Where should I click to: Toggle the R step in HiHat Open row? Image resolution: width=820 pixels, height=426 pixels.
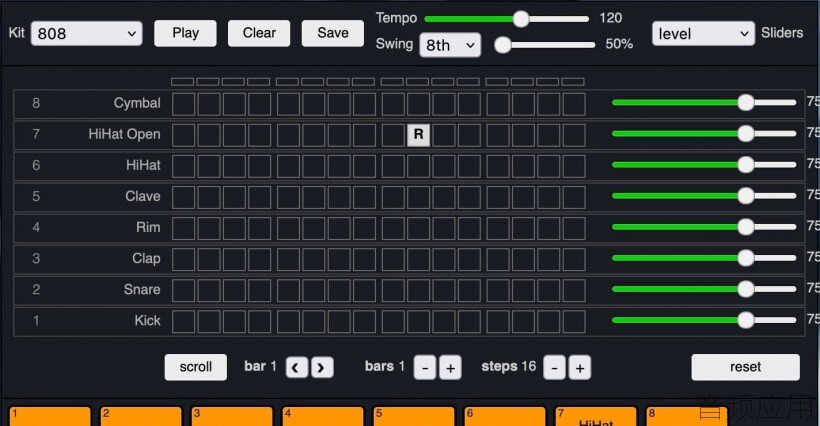pyautogui.click(x=418, y=134)
